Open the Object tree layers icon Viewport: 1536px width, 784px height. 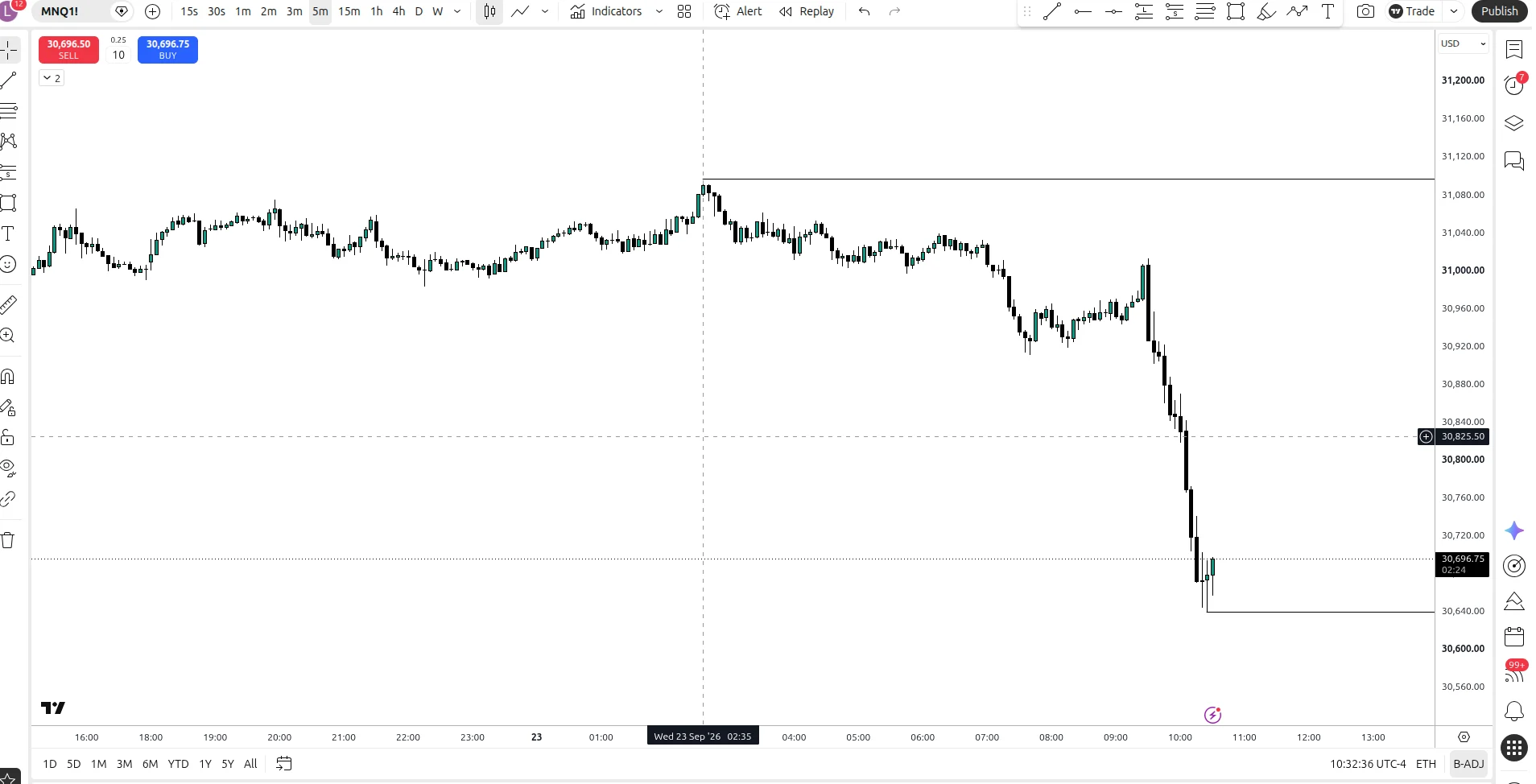1514,122
